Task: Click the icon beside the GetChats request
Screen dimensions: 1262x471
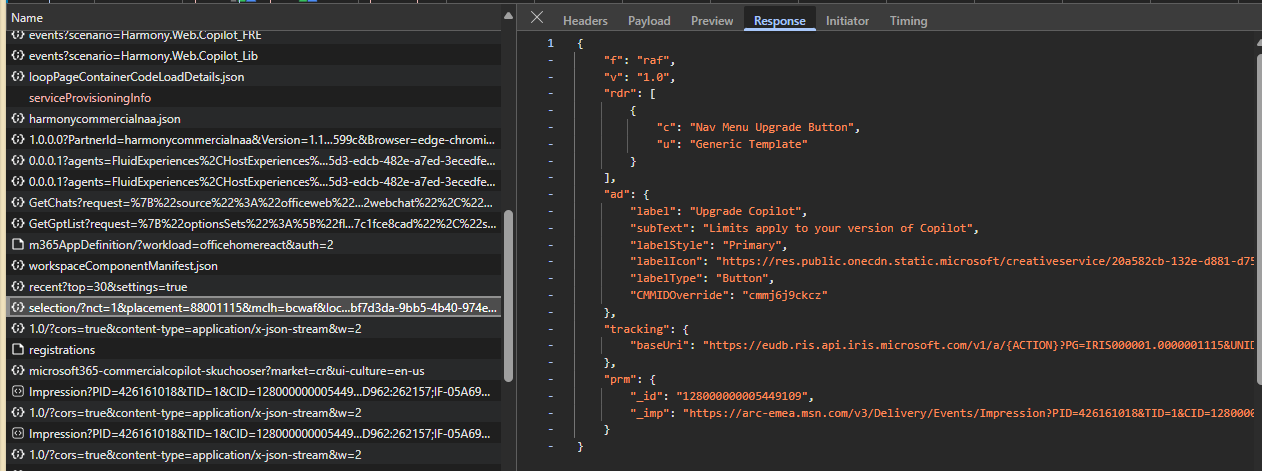Action: [17, 203]
